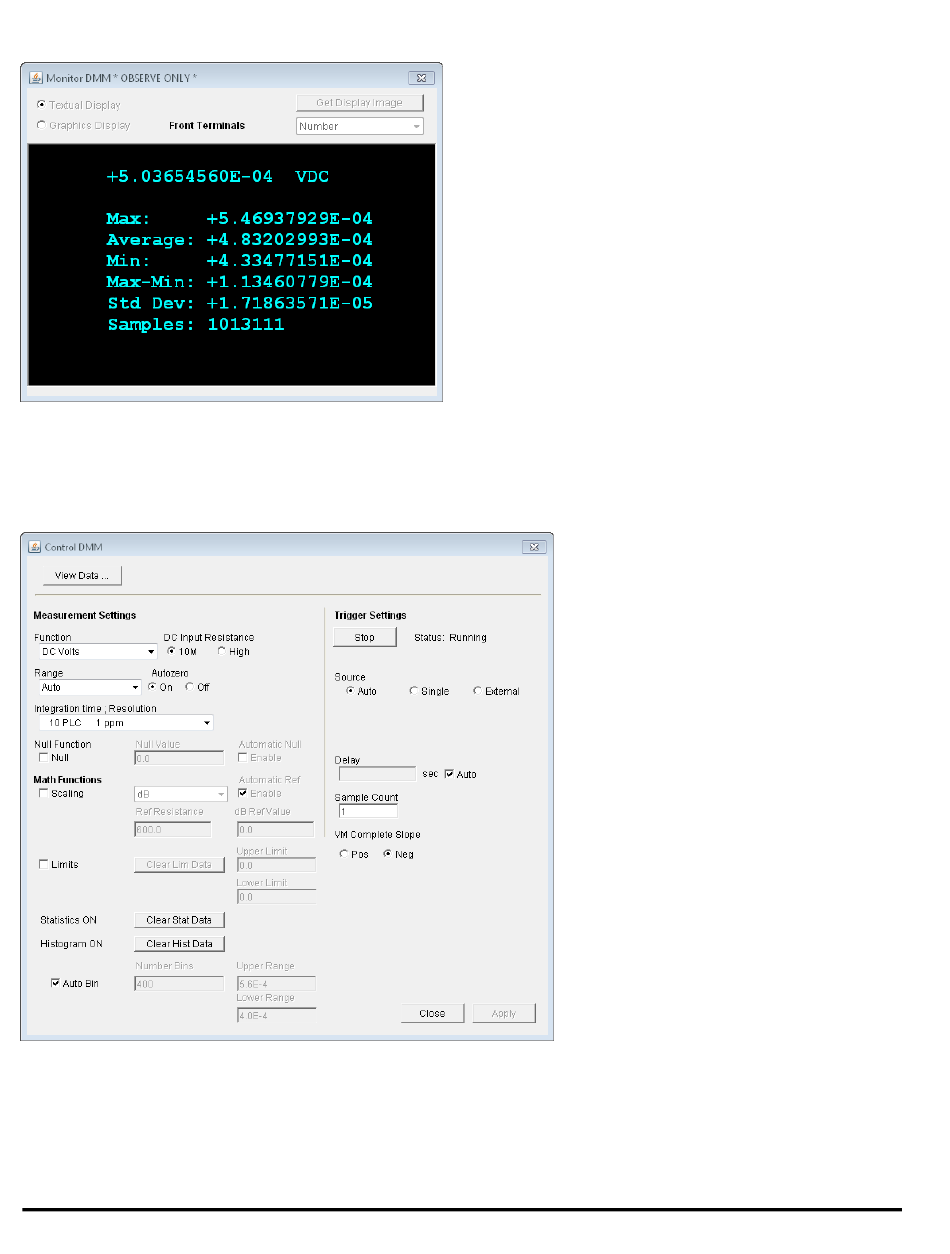Click the Lower Limit input field

click(x=276, y=897)
